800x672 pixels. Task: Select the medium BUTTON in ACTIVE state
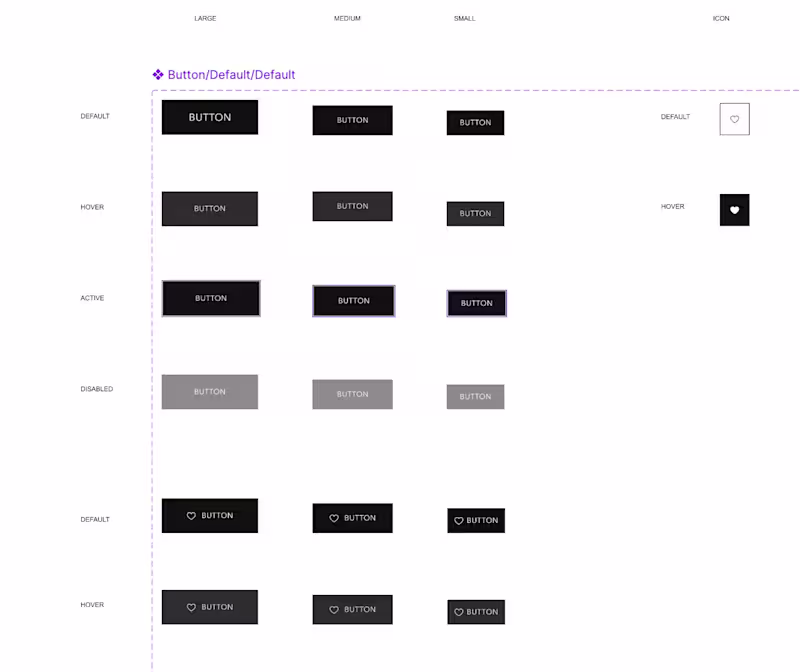point(353,301)
